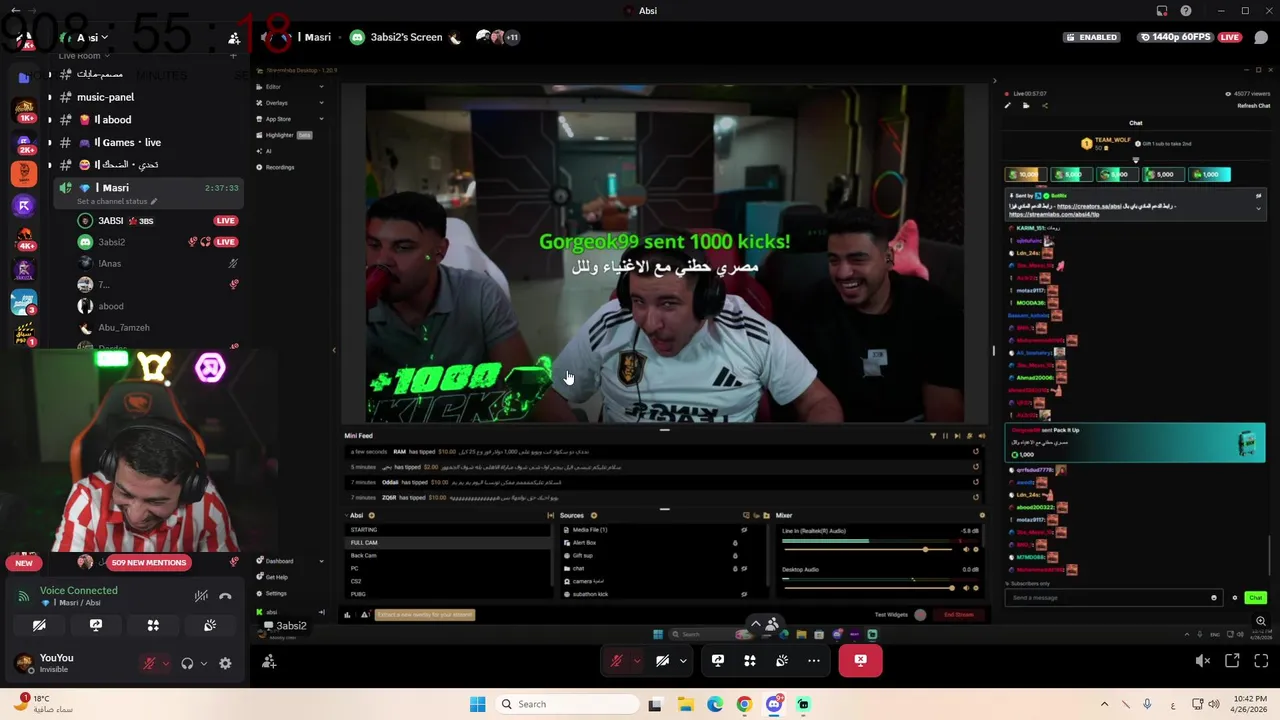Jump to 509 New Mentions
Viewport: 1280px width, 720px height.
(148, 563)
